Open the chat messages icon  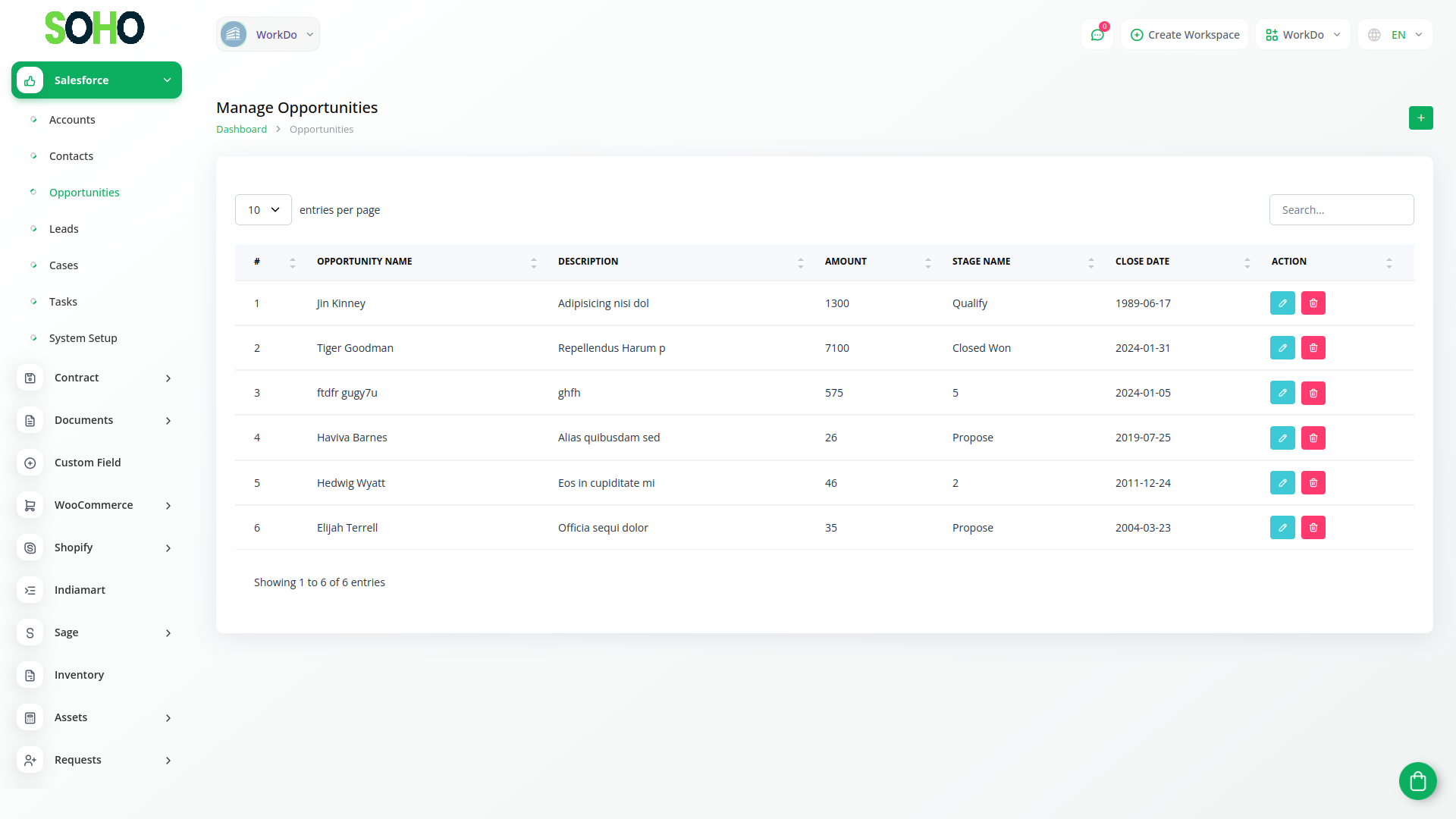[1097, 35]
